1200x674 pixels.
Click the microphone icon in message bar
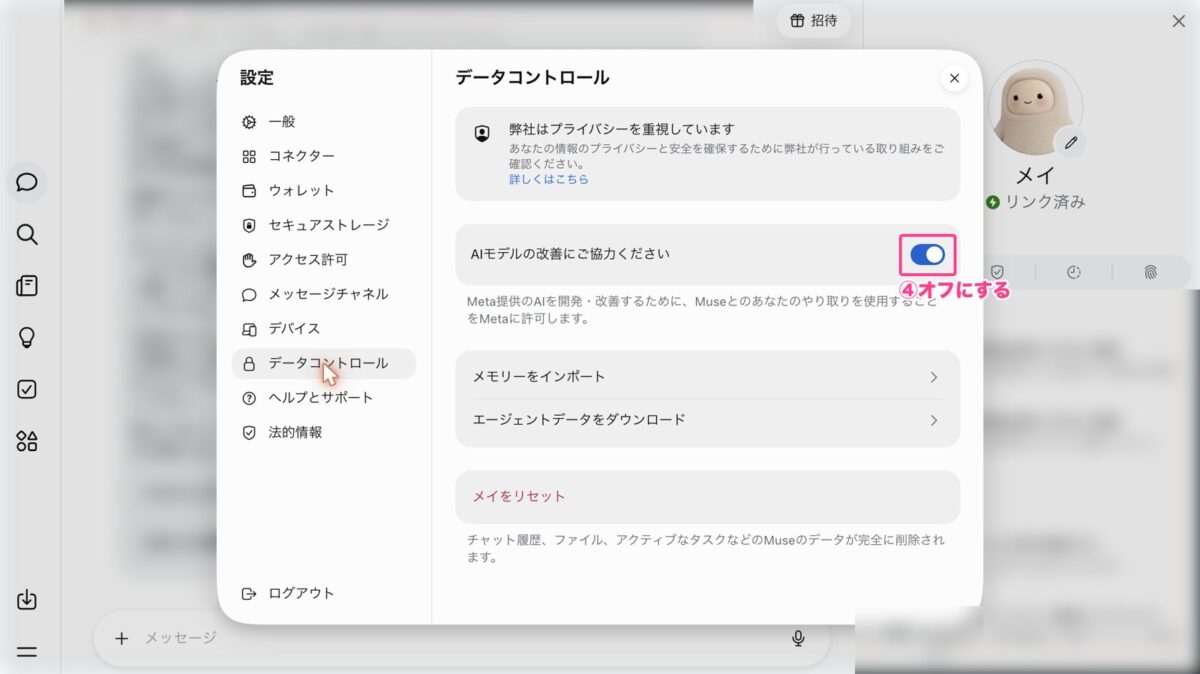[x=798, y=638]
